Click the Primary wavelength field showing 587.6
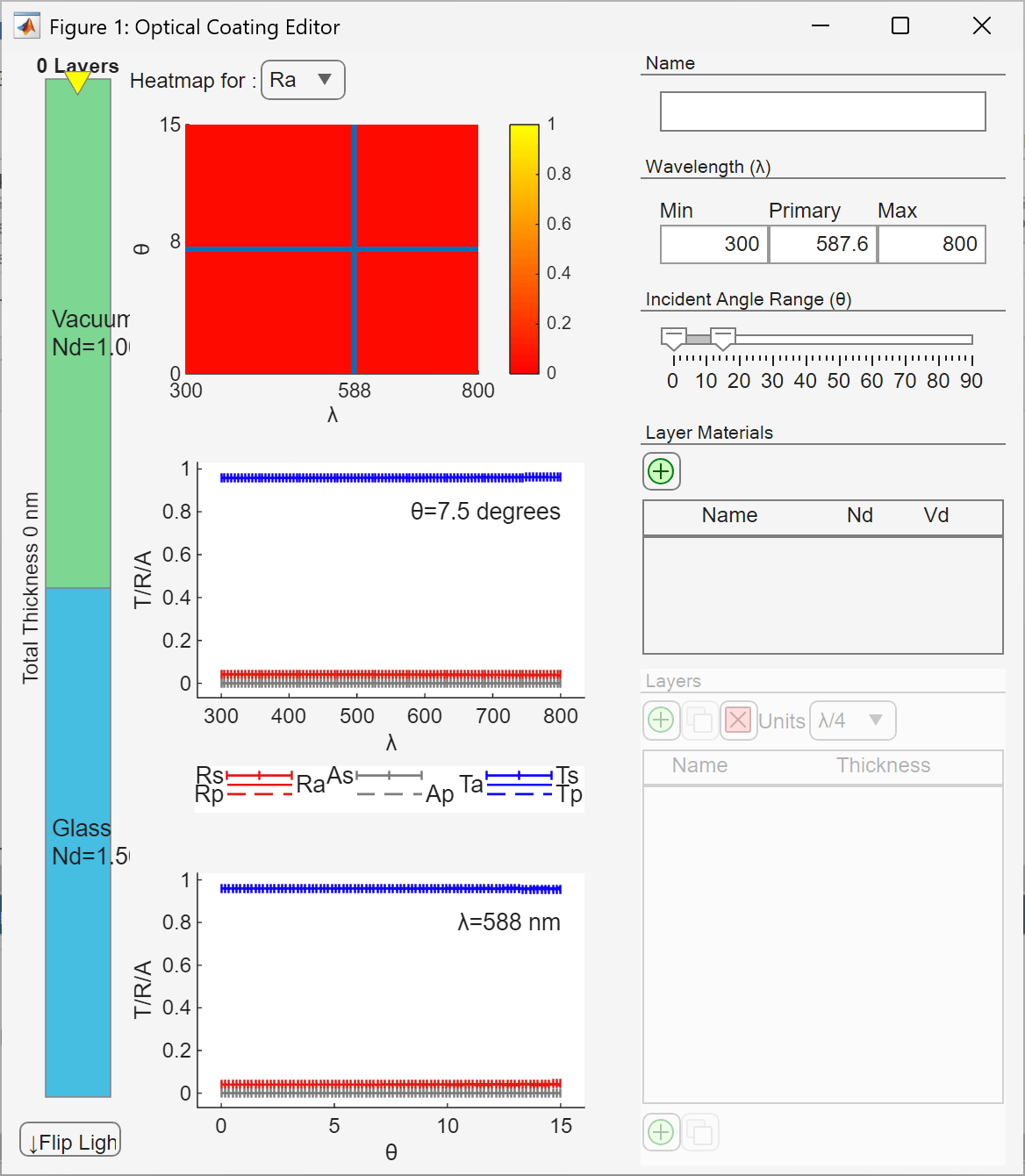Image resolution: width=1025 pixels, height=1176 pixels. tap(823, 244)
